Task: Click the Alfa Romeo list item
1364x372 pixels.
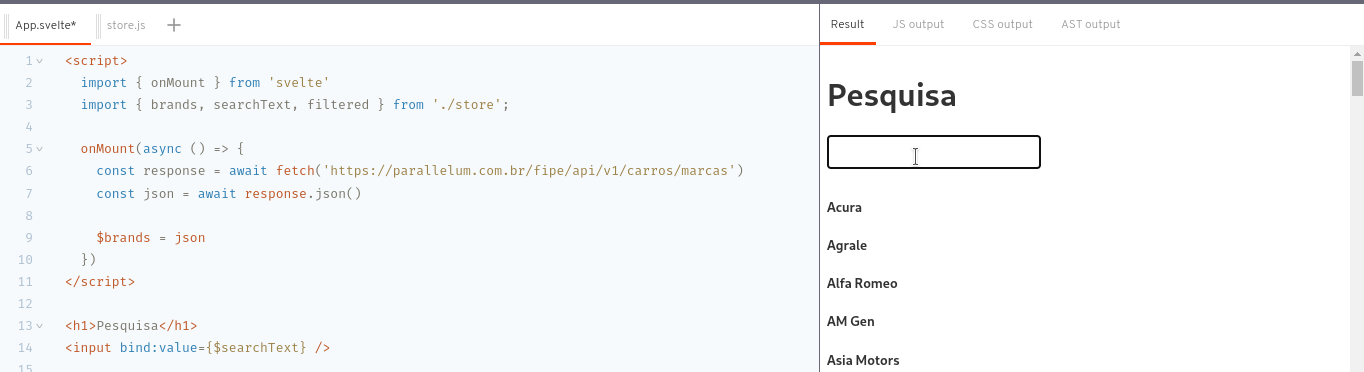Action: 862,284
